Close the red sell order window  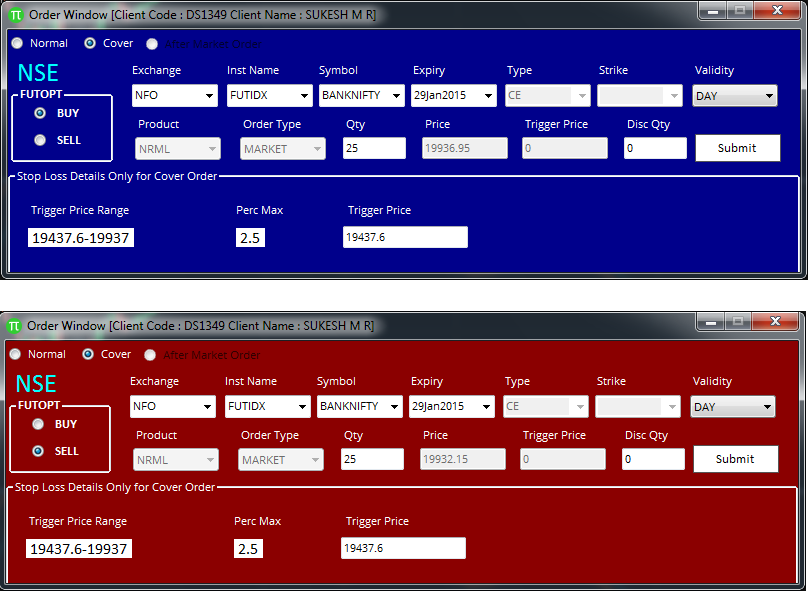point(776,321)
